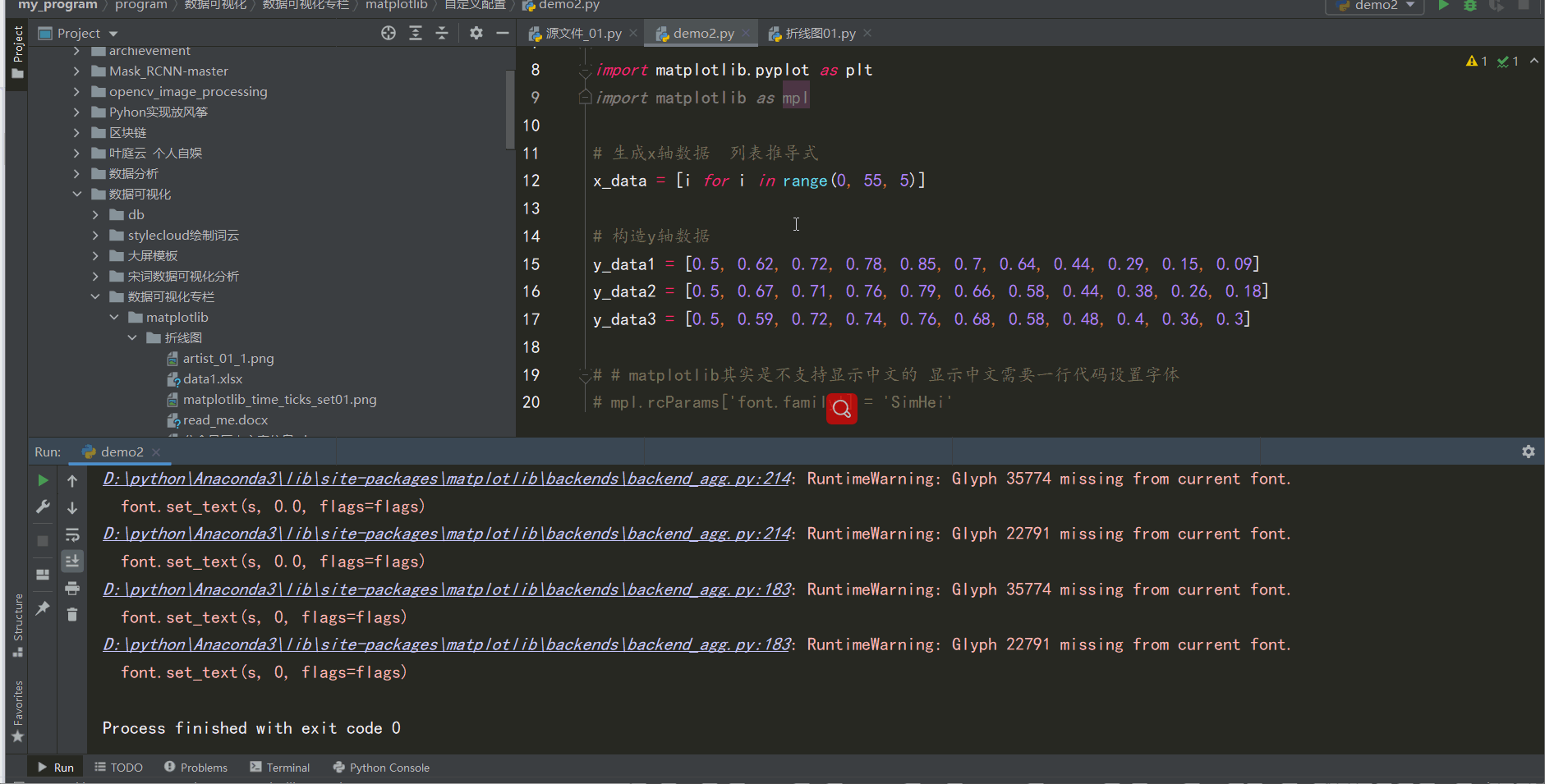Select opened file with the locate target icon
Screen dimensions: 1545x784
tap(389, 33)
